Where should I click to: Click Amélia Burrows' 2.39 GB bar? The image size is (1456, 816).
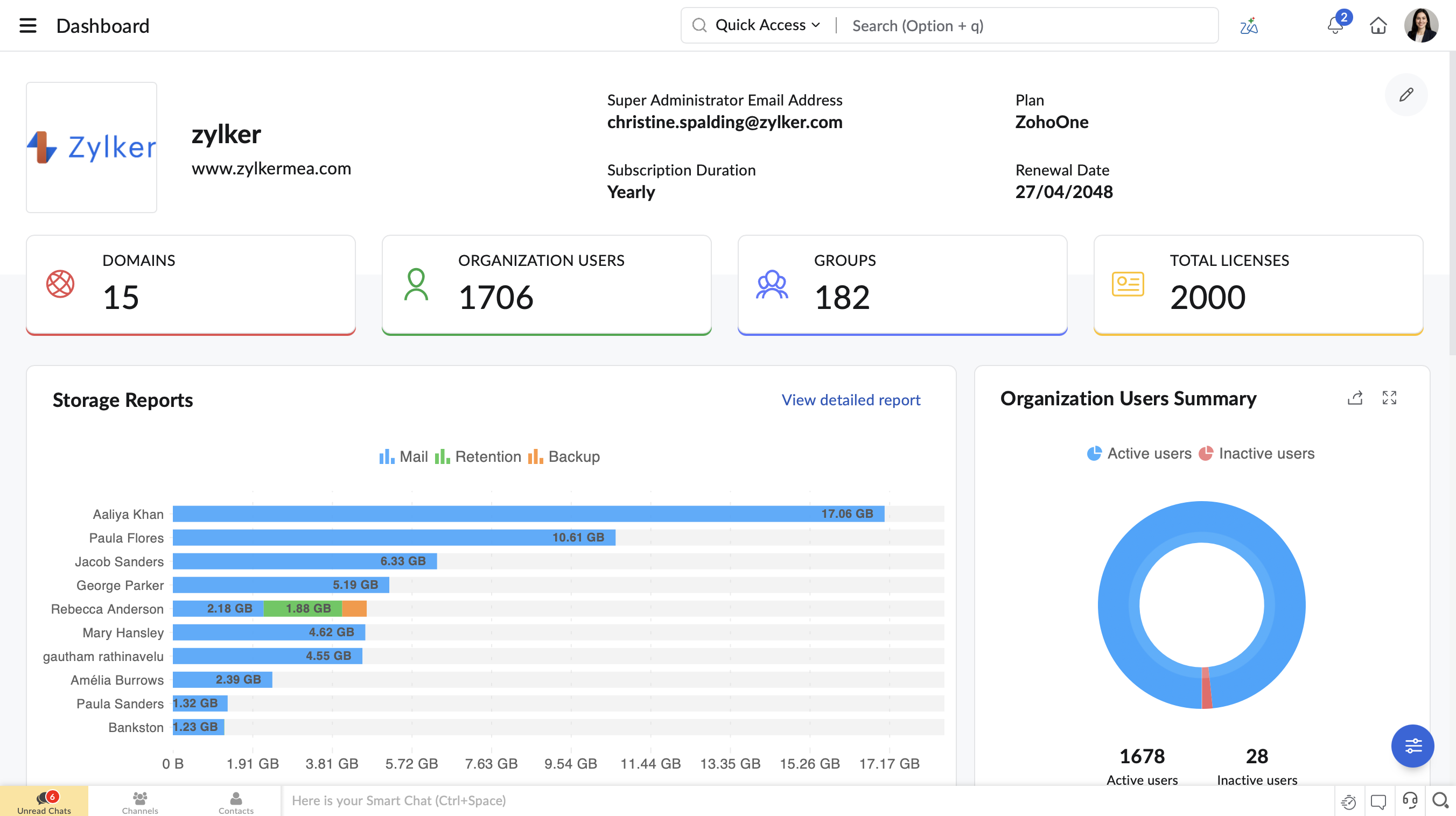pyautogui.click(x=223, y=680)
